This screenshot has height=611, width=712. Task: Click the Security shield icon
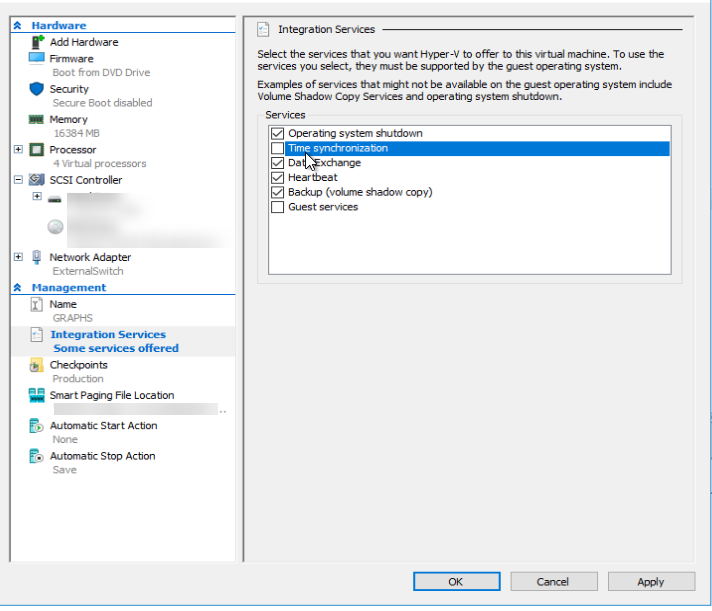36,89
